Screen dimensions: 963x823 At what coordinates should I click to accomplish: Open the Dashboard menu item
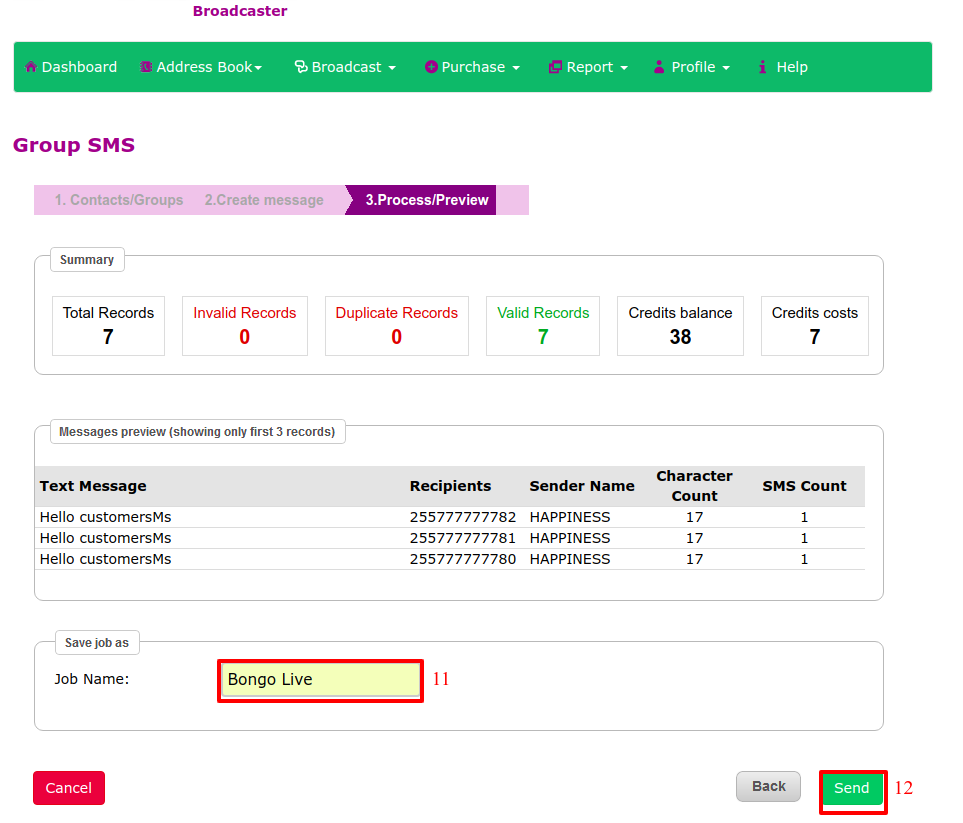tap(71, 67)
